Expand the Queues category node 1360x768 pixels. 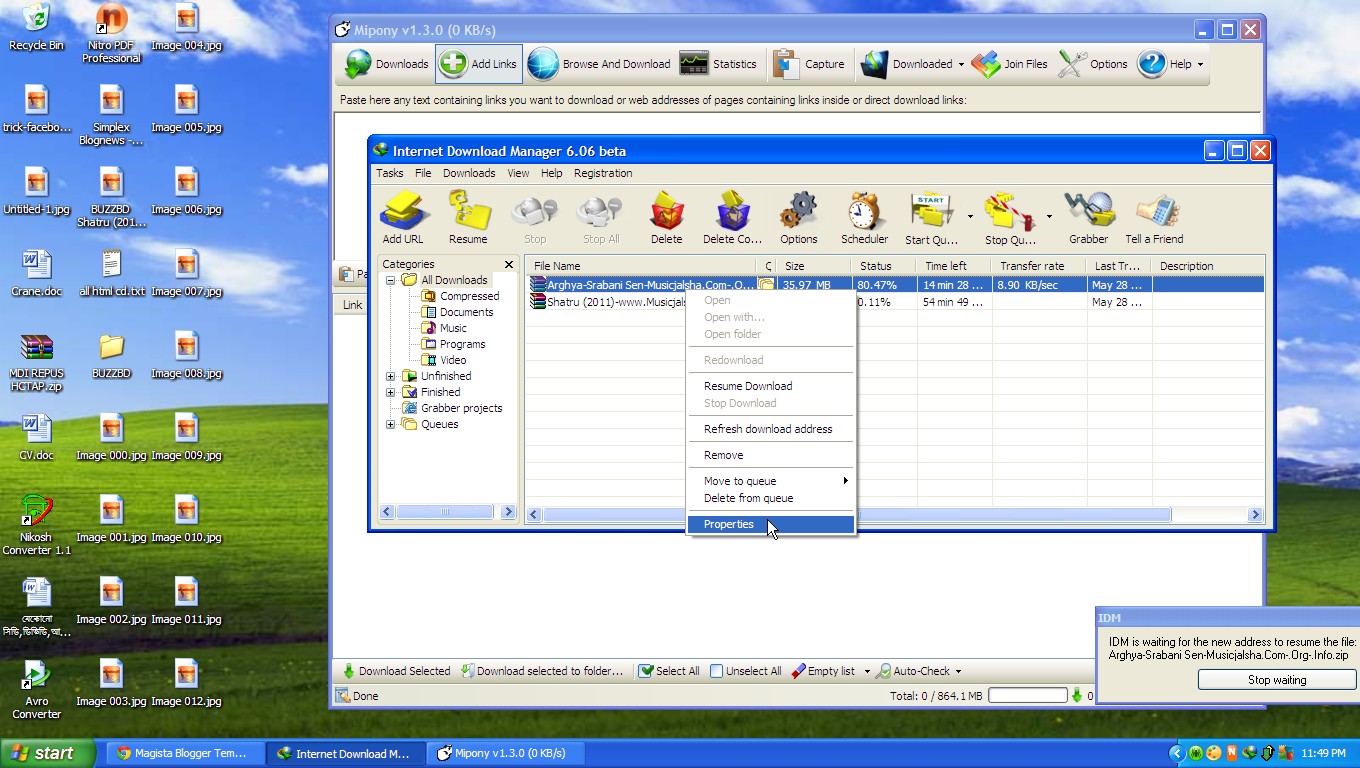pyautogui.click(x=391, y=424)
